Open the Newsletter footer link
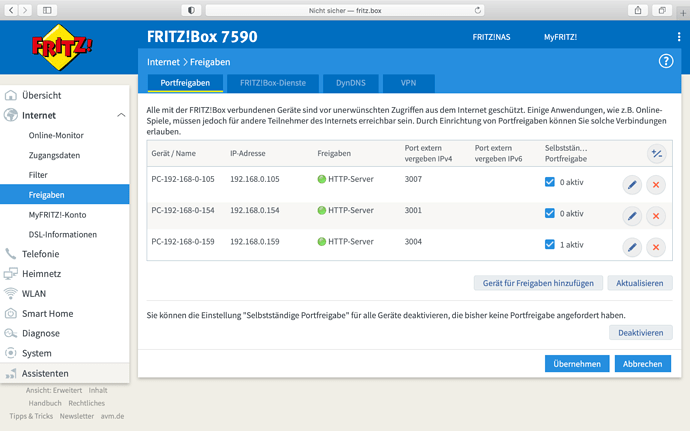 77,416
